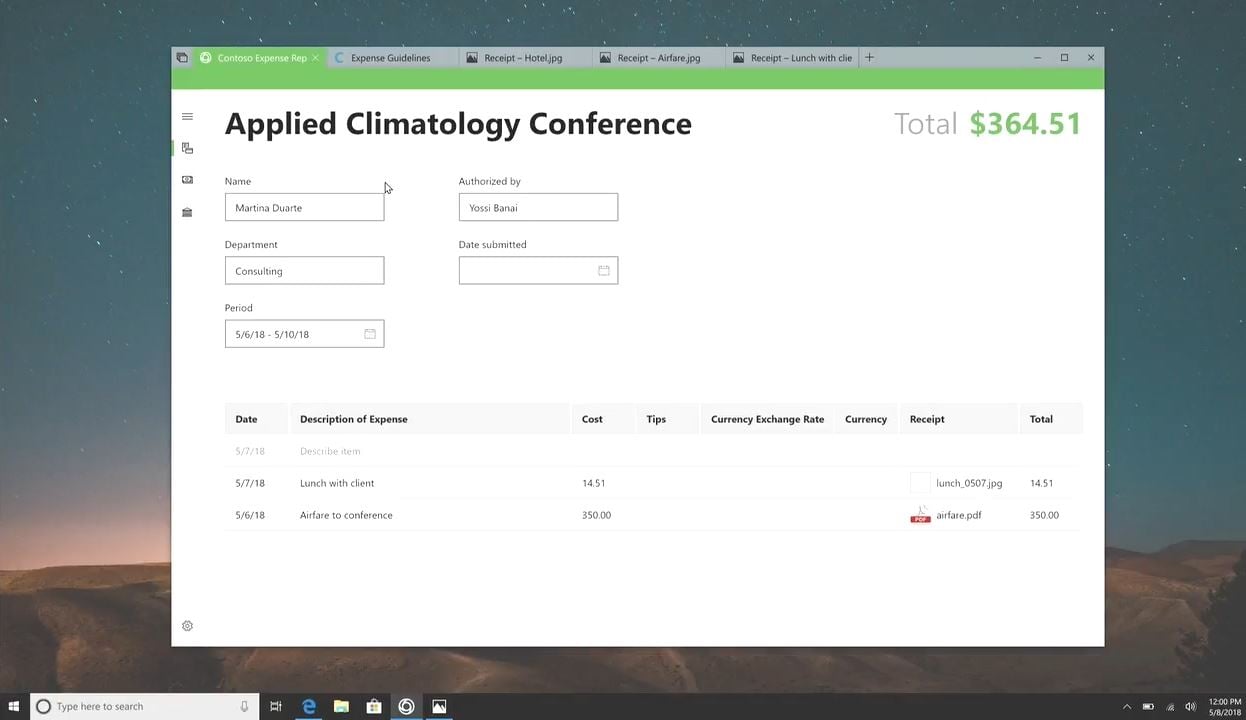
Task: Click Cortana microphone icon
Action: pyautogui.click(x=244, y=706)
